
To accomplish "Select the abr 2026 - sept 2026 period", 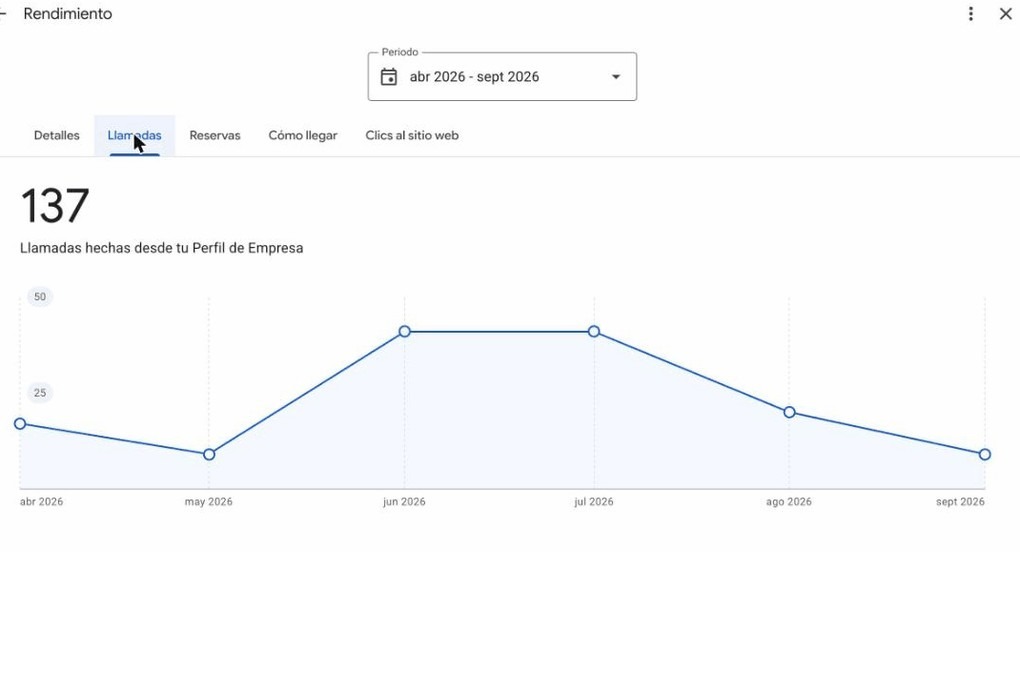I will tap(502, 77).
